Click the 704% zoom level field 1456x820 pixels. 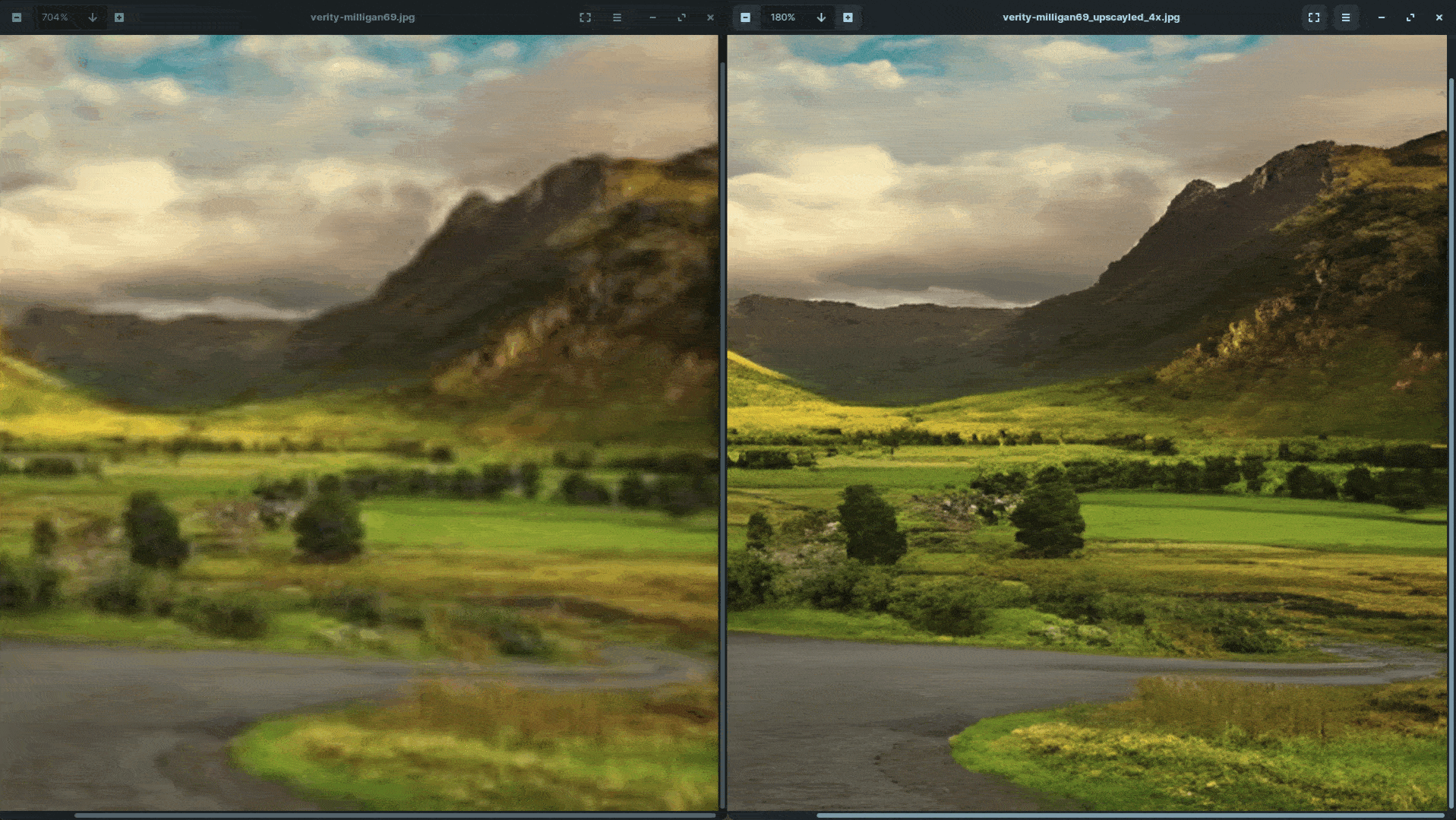point(55,17)
